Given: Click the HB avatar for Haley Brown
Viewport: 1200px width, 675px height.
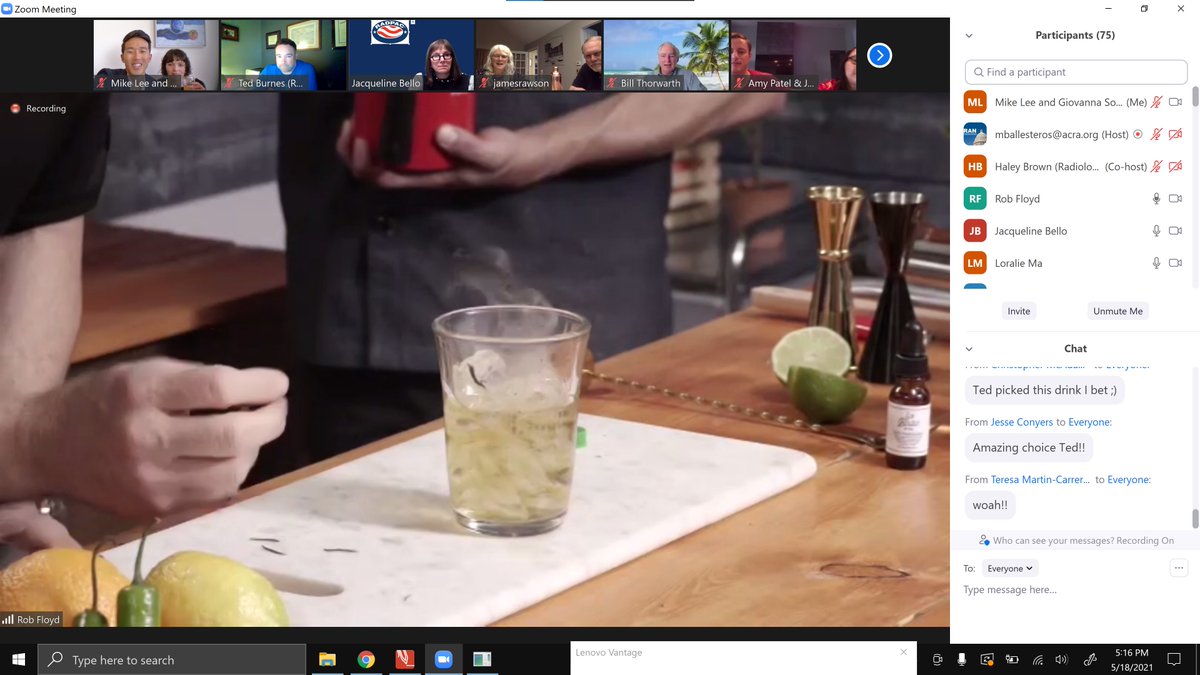Looking at the screenshot, I should (x=975, y=166).
